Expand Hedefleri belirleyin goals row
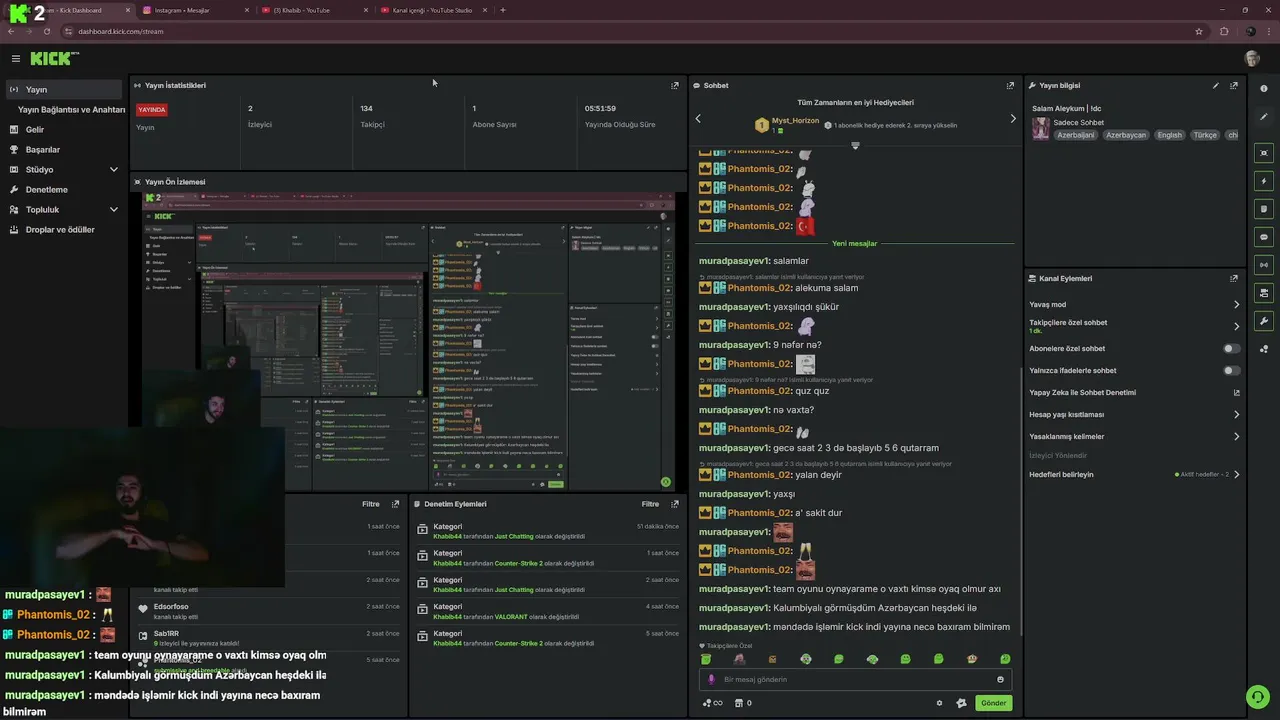The width and height of the screenshot is (1280, 720). 1134,475
